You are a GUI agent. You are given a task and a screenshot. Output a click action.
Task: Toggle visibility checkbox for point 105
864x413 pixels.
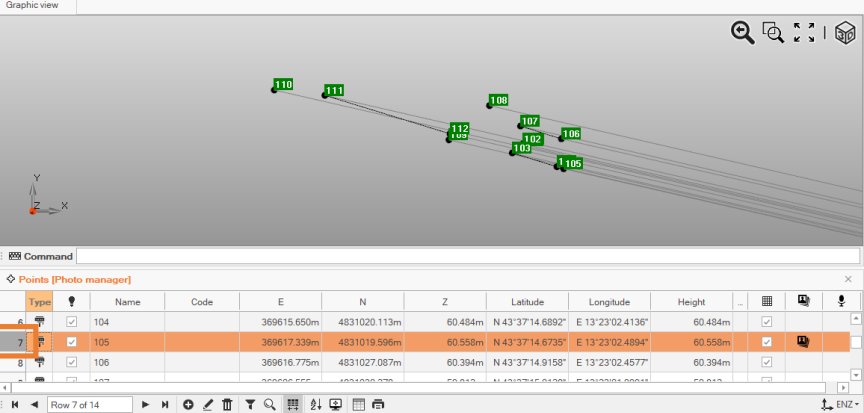[x=71, y=342]
